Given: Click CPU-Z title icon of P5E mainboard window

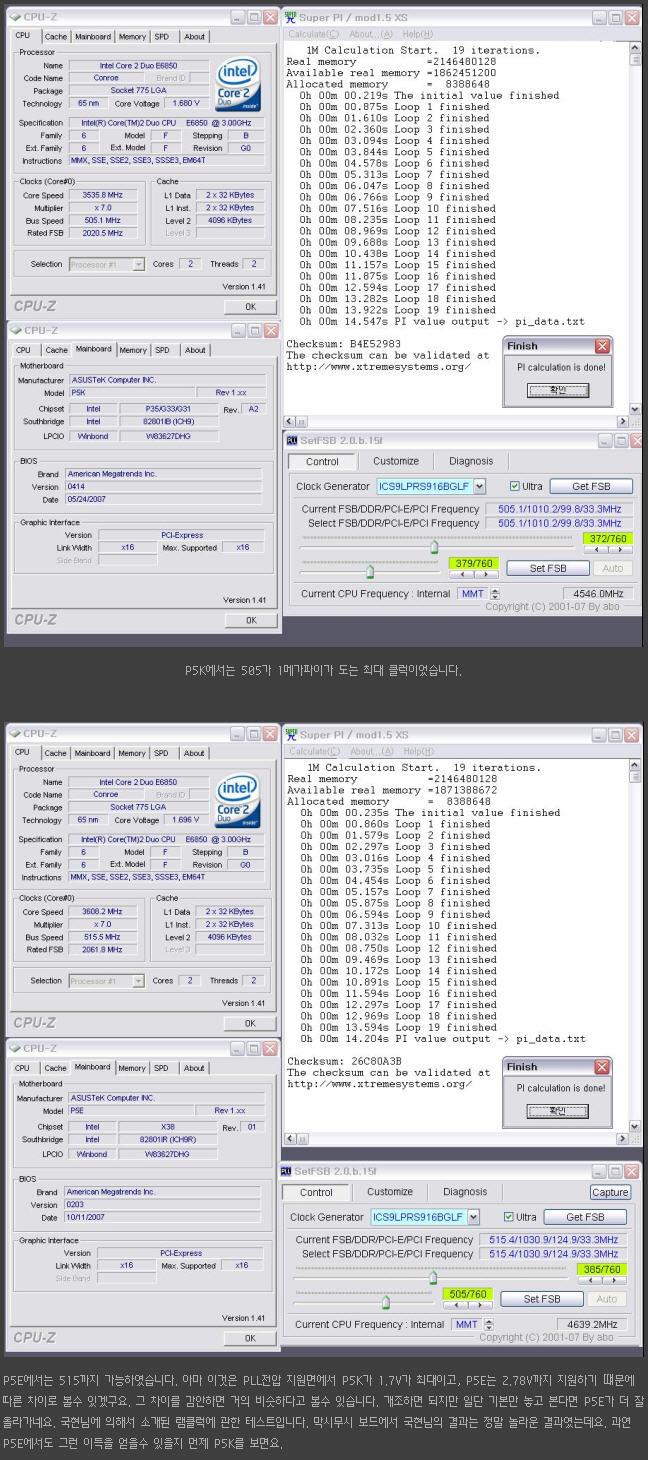Looking at the screenshot, I should [14, 1048].
